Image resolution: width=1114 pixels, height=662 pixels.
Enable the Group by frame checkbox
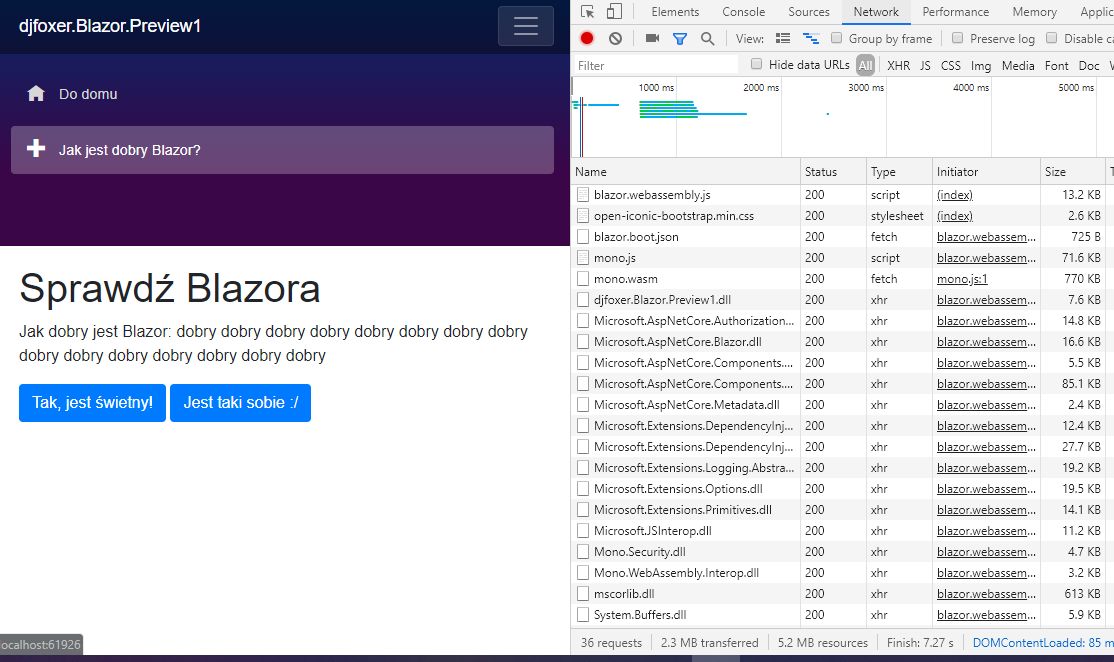pyautogui.click(x=837, y=38)
